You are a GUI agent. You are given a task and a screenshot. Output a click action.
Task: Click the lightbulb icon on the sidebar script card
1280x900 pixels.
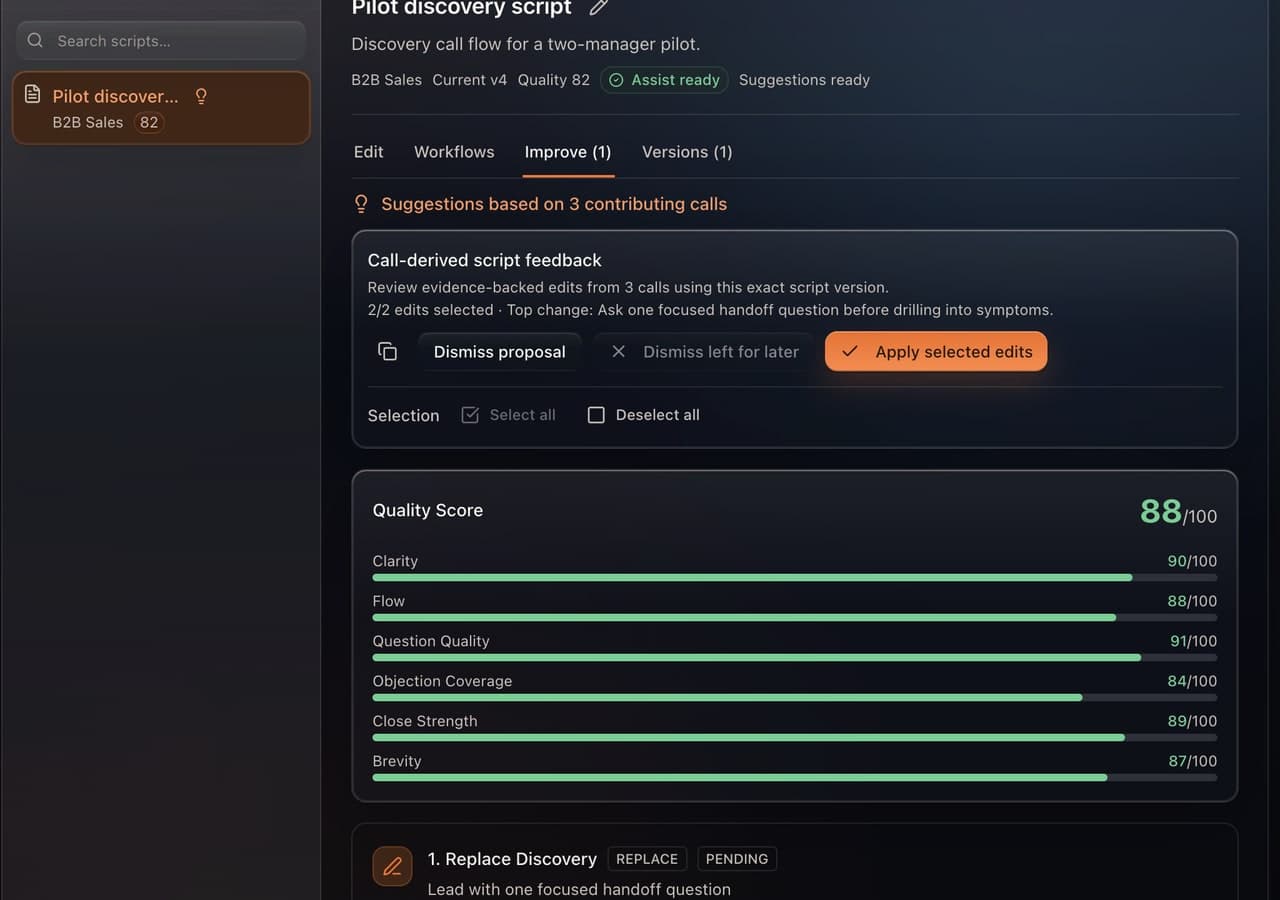[x=201, y=96]
